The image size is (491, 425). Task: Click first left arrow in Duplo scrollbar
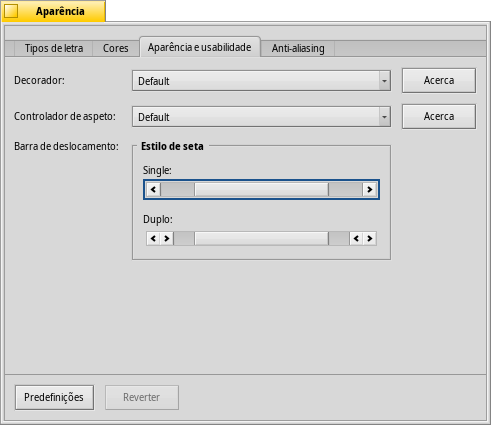click(x=153, y=239)
